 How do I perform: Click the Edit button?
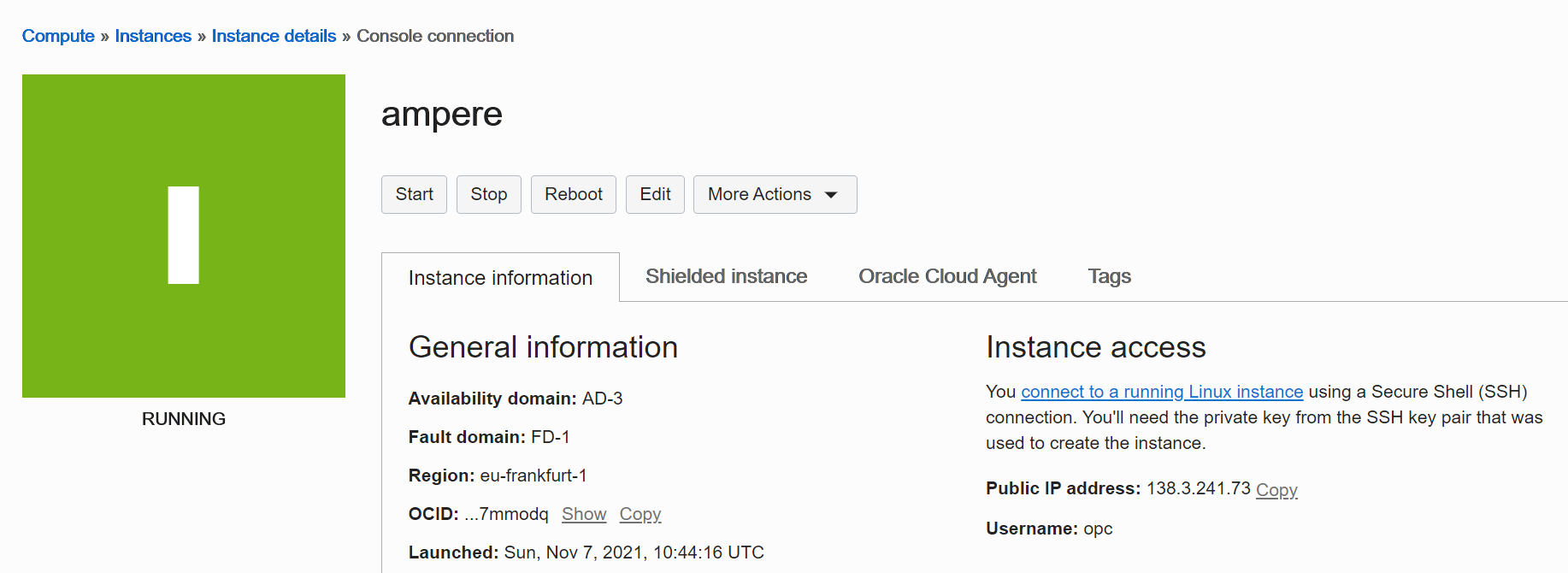point(655,195)
